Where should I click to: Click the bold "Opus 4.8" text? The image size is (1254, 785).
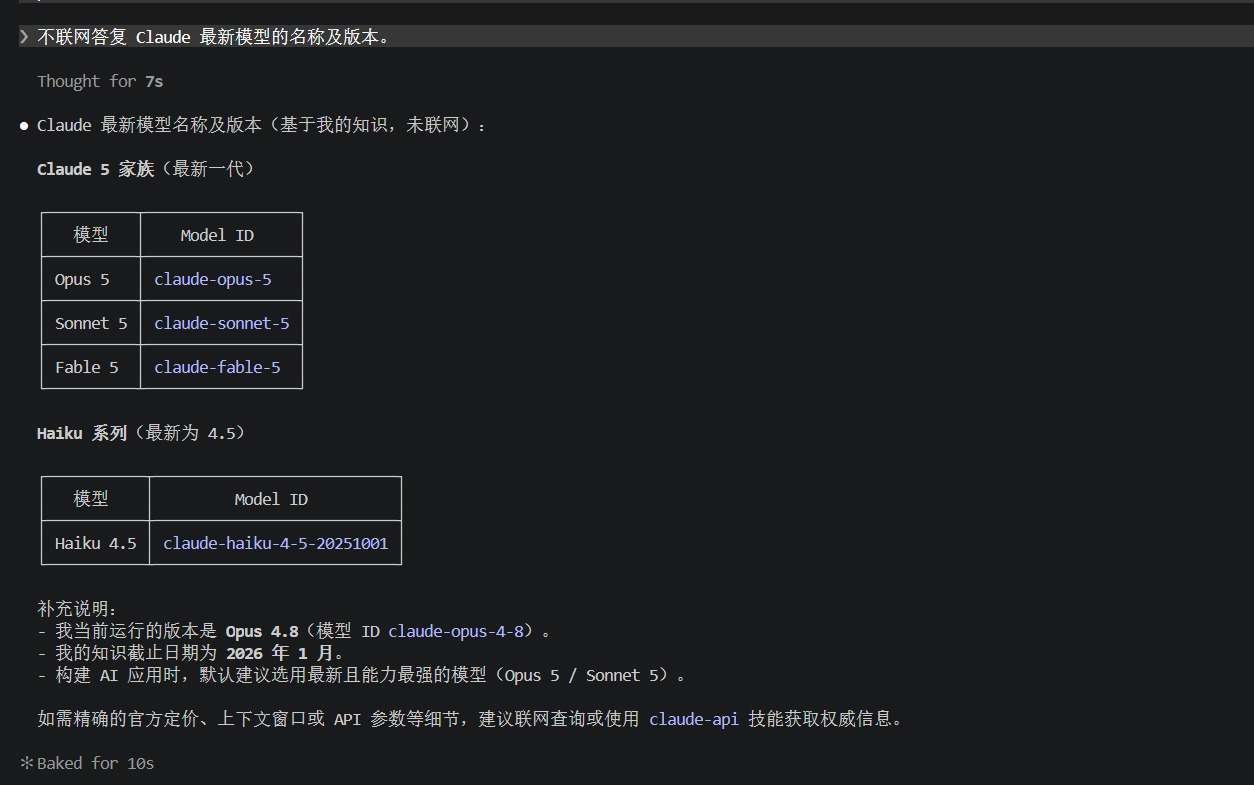coord(262,631)
